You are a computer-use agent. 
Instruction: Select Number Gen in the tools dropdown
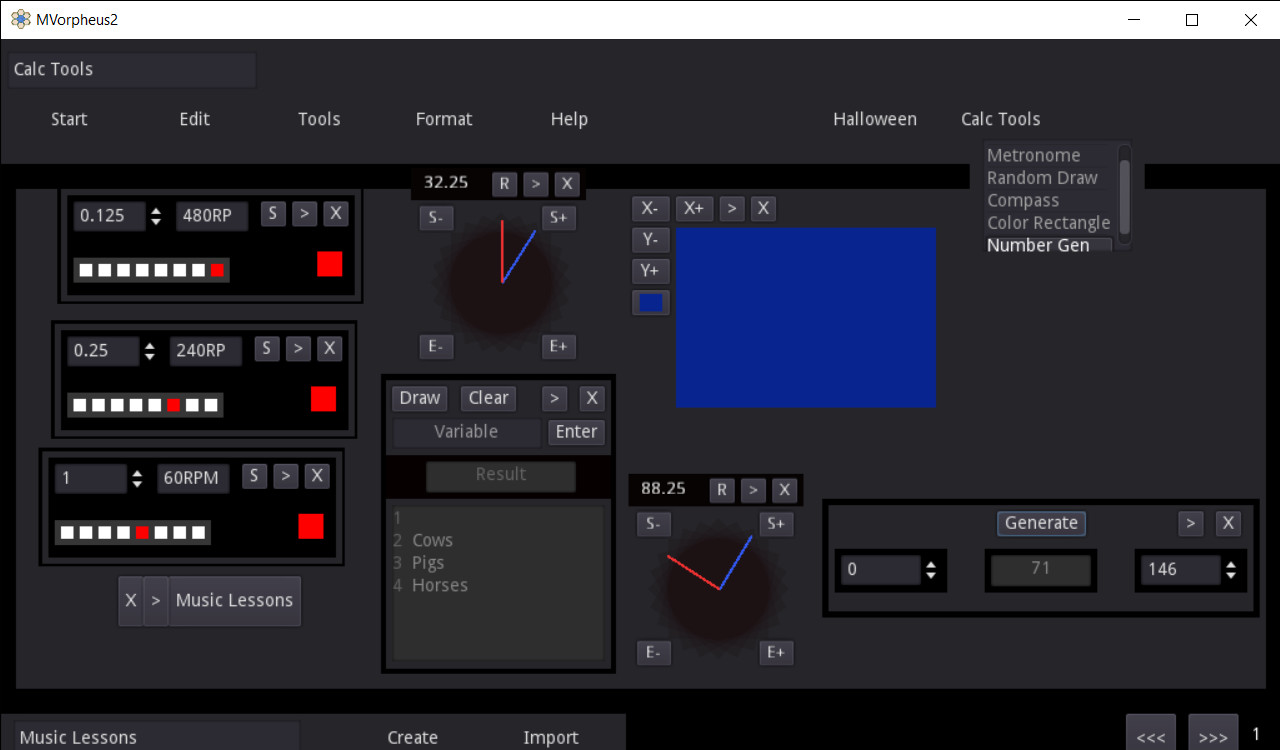pyautogui.click(x=1037, y=245)
